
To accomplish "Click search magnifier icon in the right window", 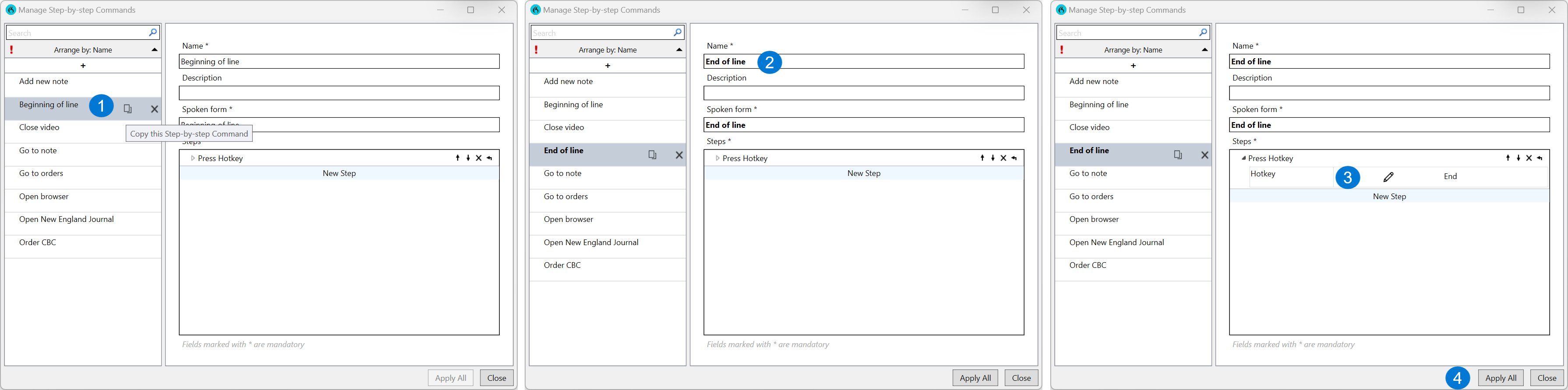I will (1203, 33).
